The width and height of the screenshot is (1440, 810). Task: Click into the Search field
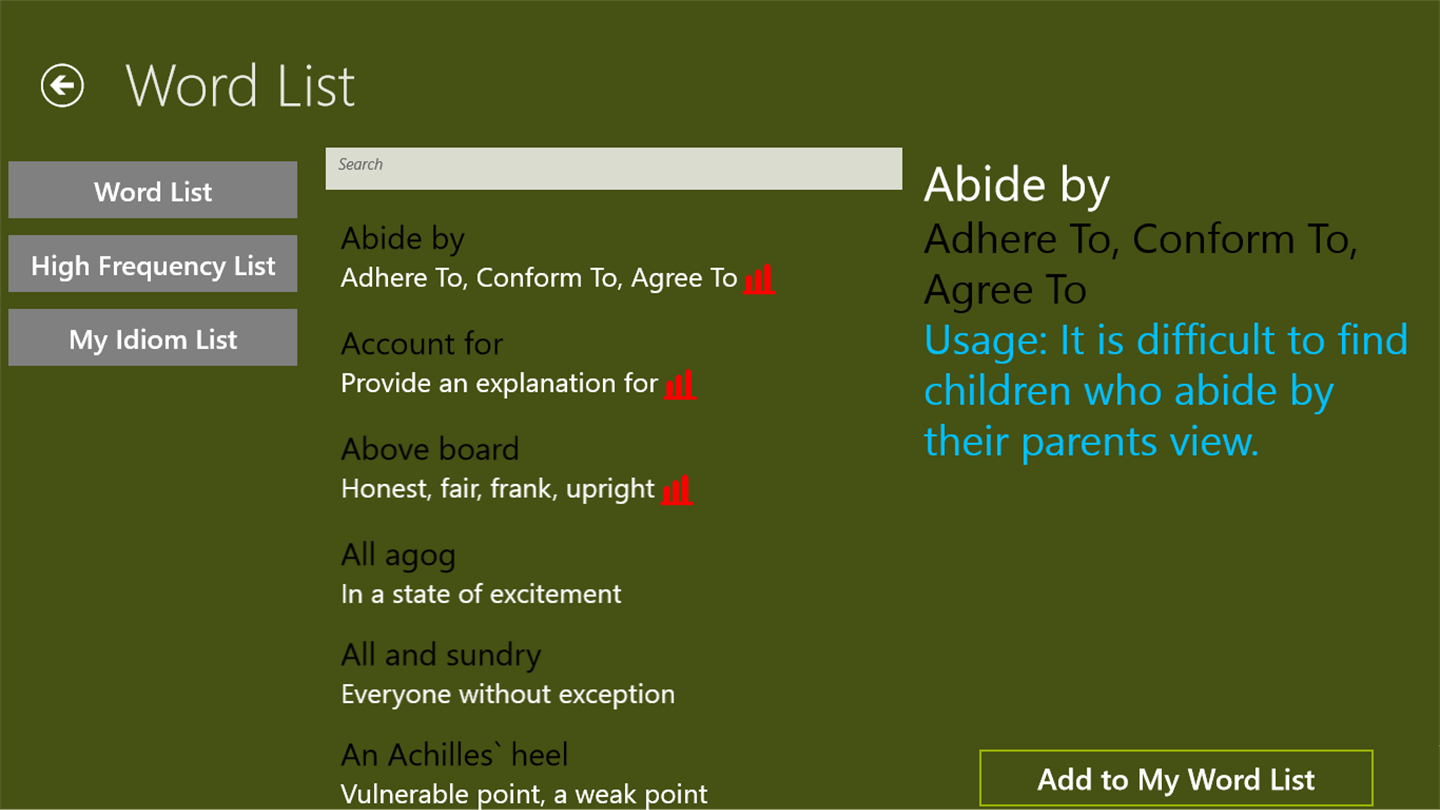tap(613, 168)
